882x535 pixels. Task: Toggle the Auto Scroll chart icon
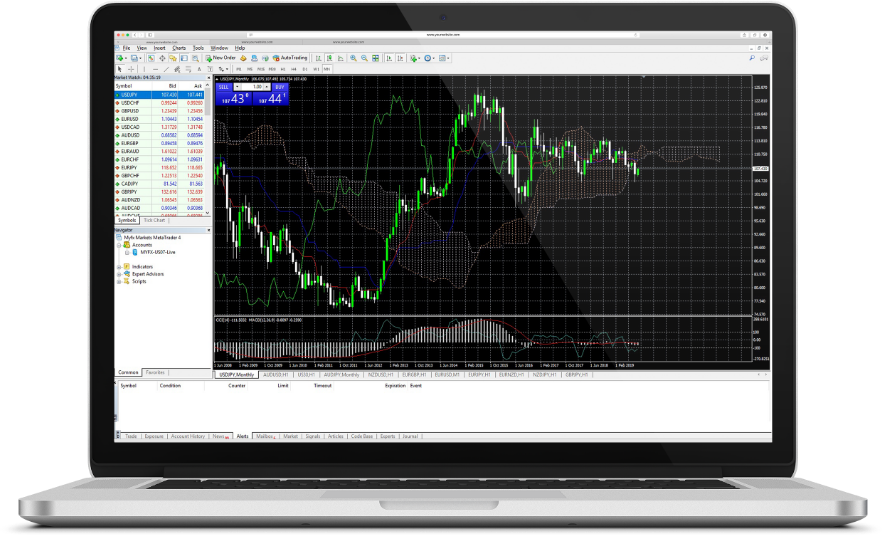click(389, 58)
